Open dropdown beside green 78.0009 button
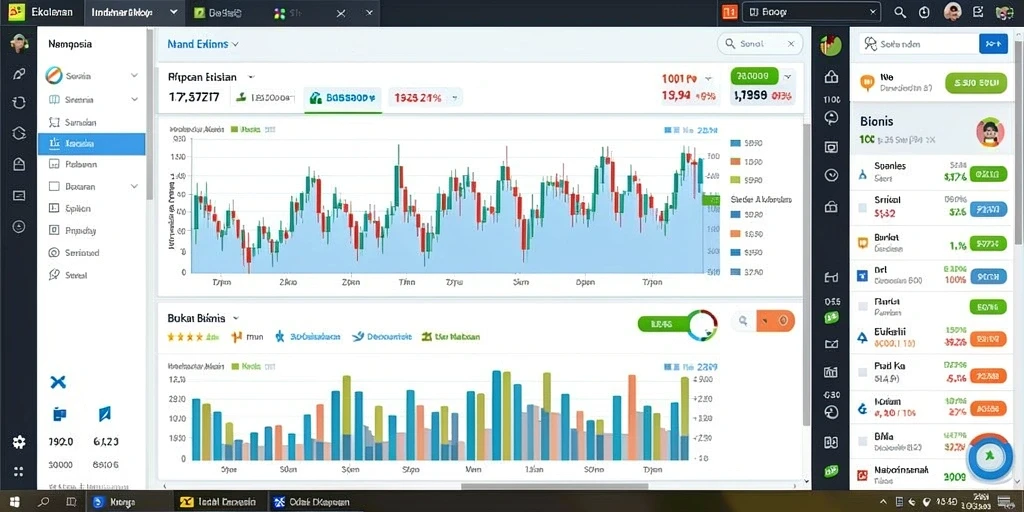This screenshot has height=512, width=1024. (x=788, y=76)
